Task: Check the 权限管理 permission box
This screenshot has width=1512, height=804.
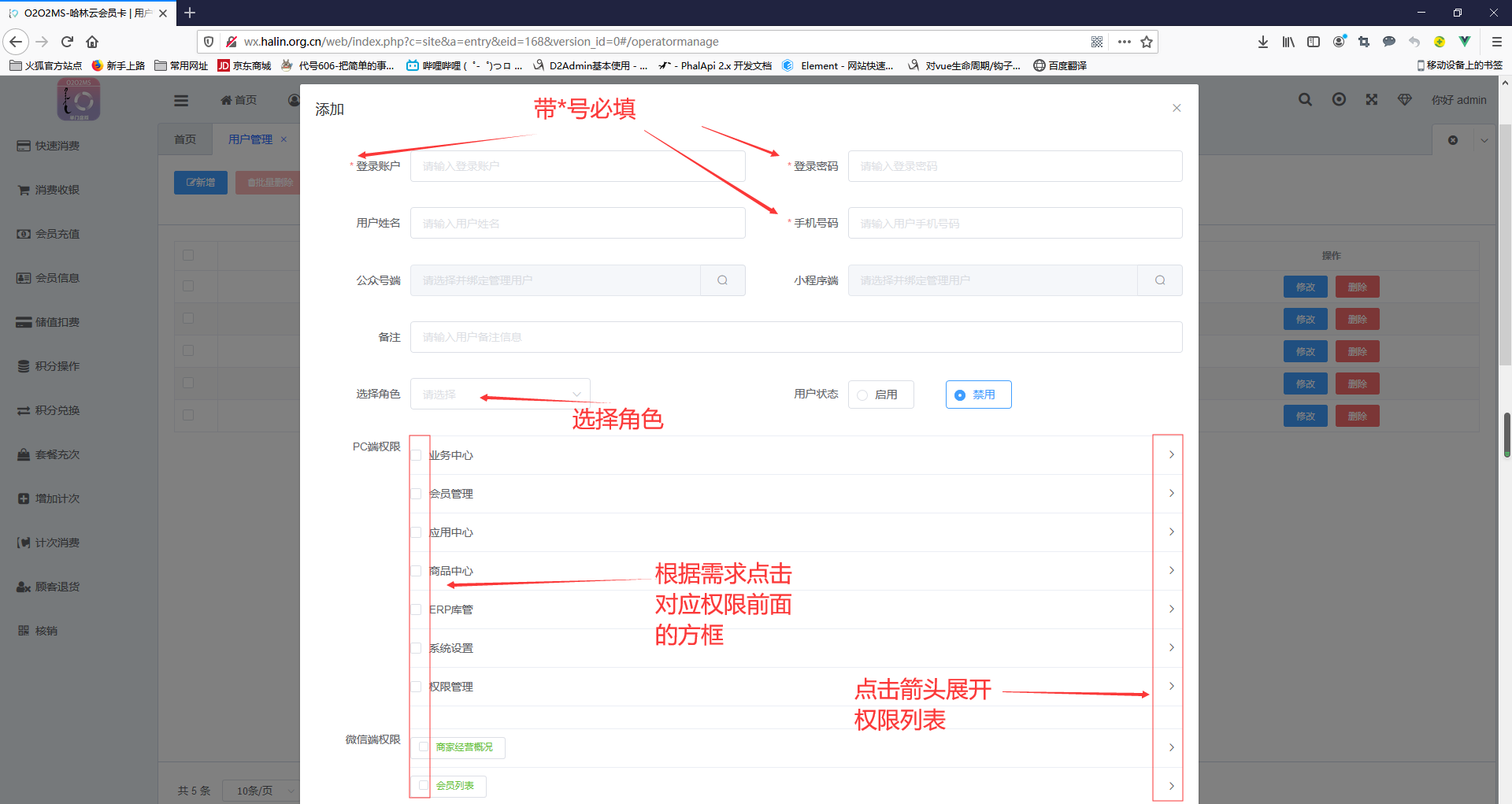Action: tap(417, 687)
